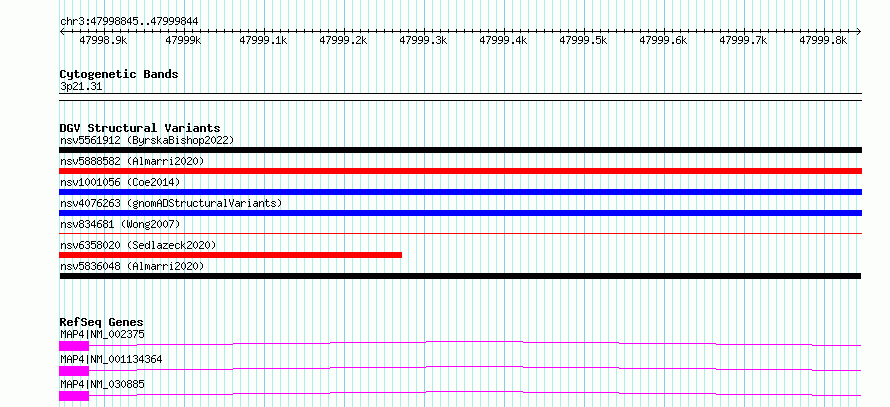Click the intron line of MAP4|NM_030885
This screenshot has width=890, height=407.
click(x=475, y=392)
